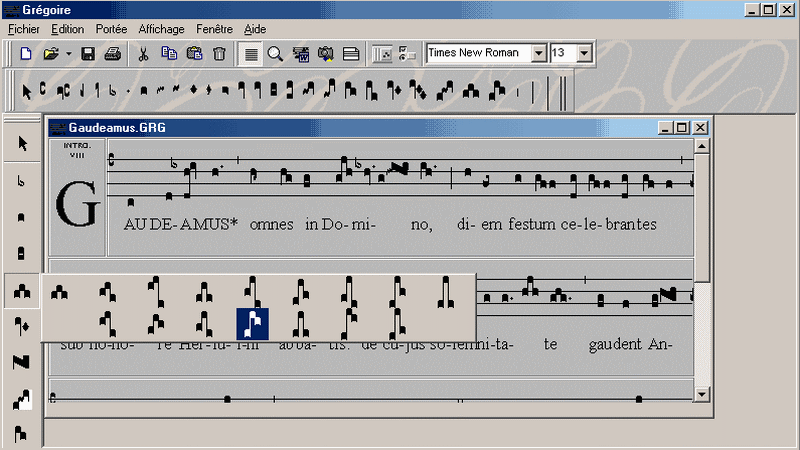Select the clivis neume at the bottom of left palette
This screenshot has width=800, height=450.
[x=20, y=434]
